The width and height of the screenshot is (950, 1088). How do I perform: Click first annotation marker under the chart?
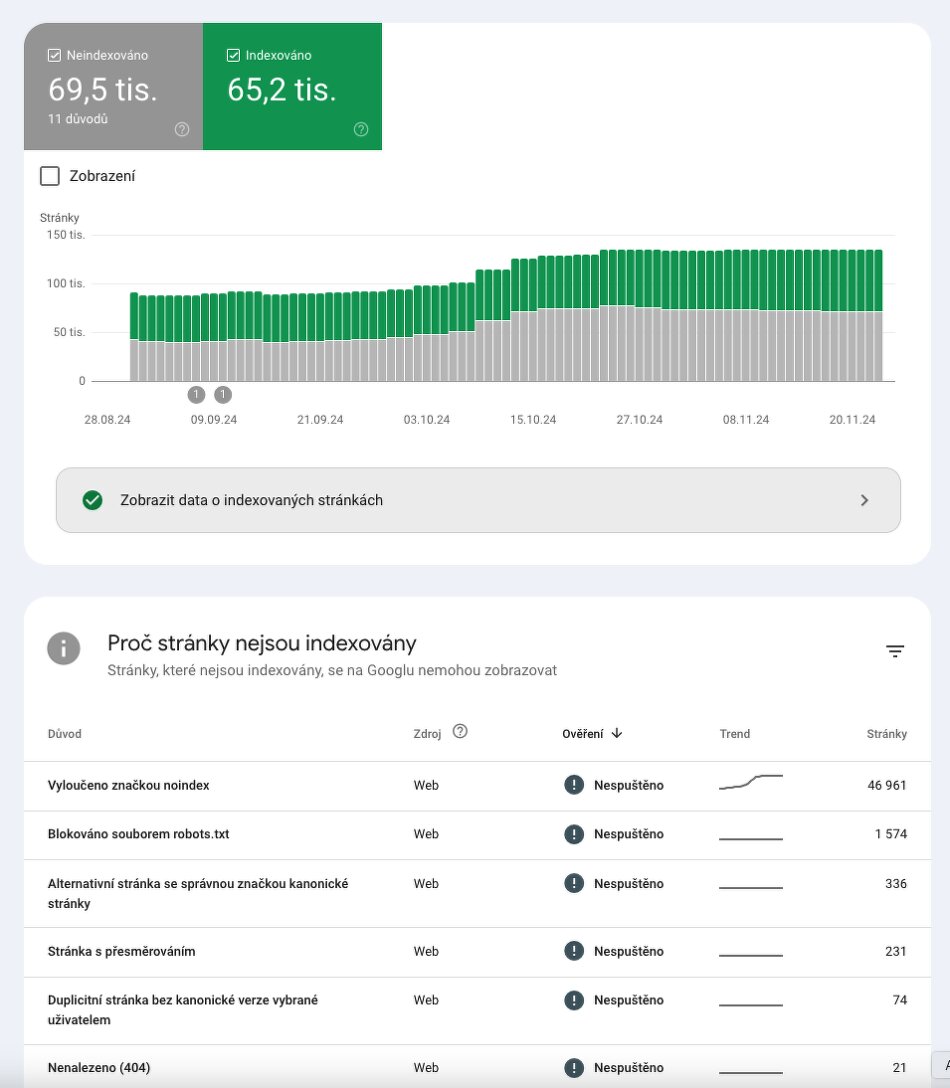point(196,394)
